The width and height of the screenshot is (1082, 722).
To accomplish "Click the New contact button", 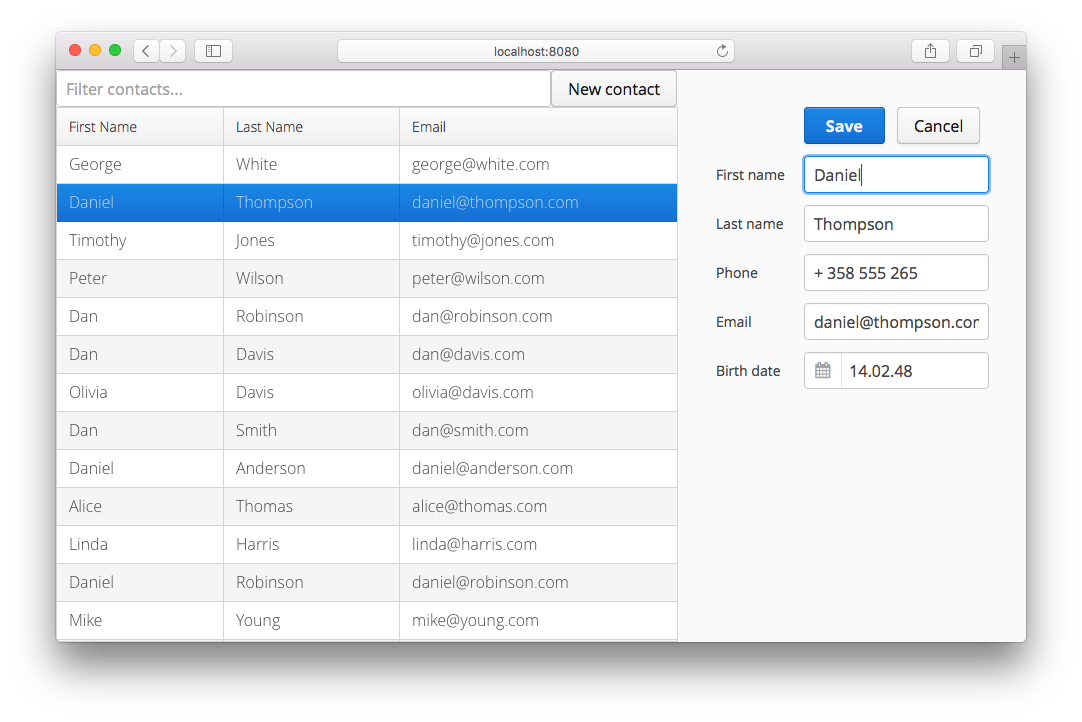I will click(x=613, y=88).
